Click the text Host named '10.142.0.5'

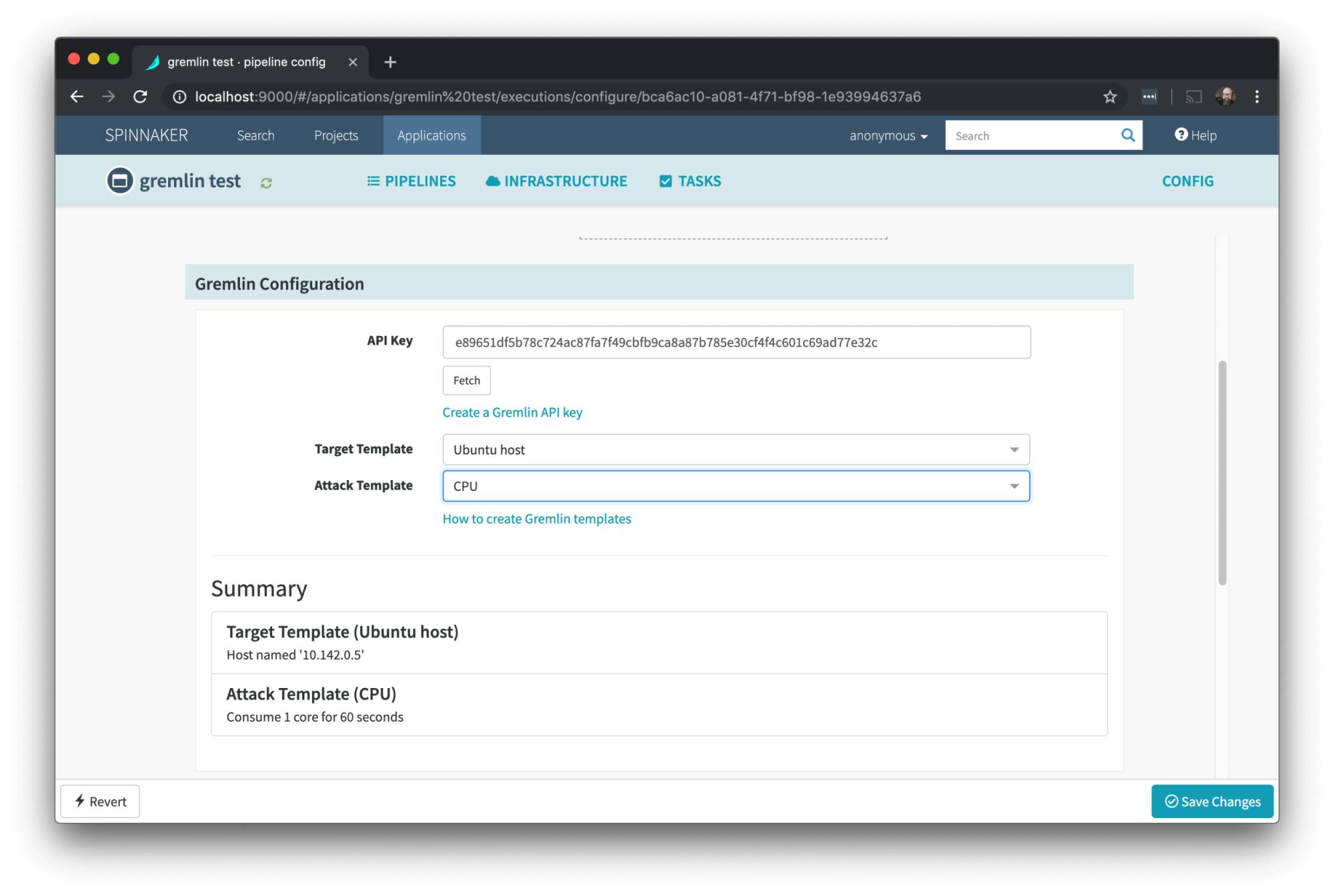coord(295,655)
